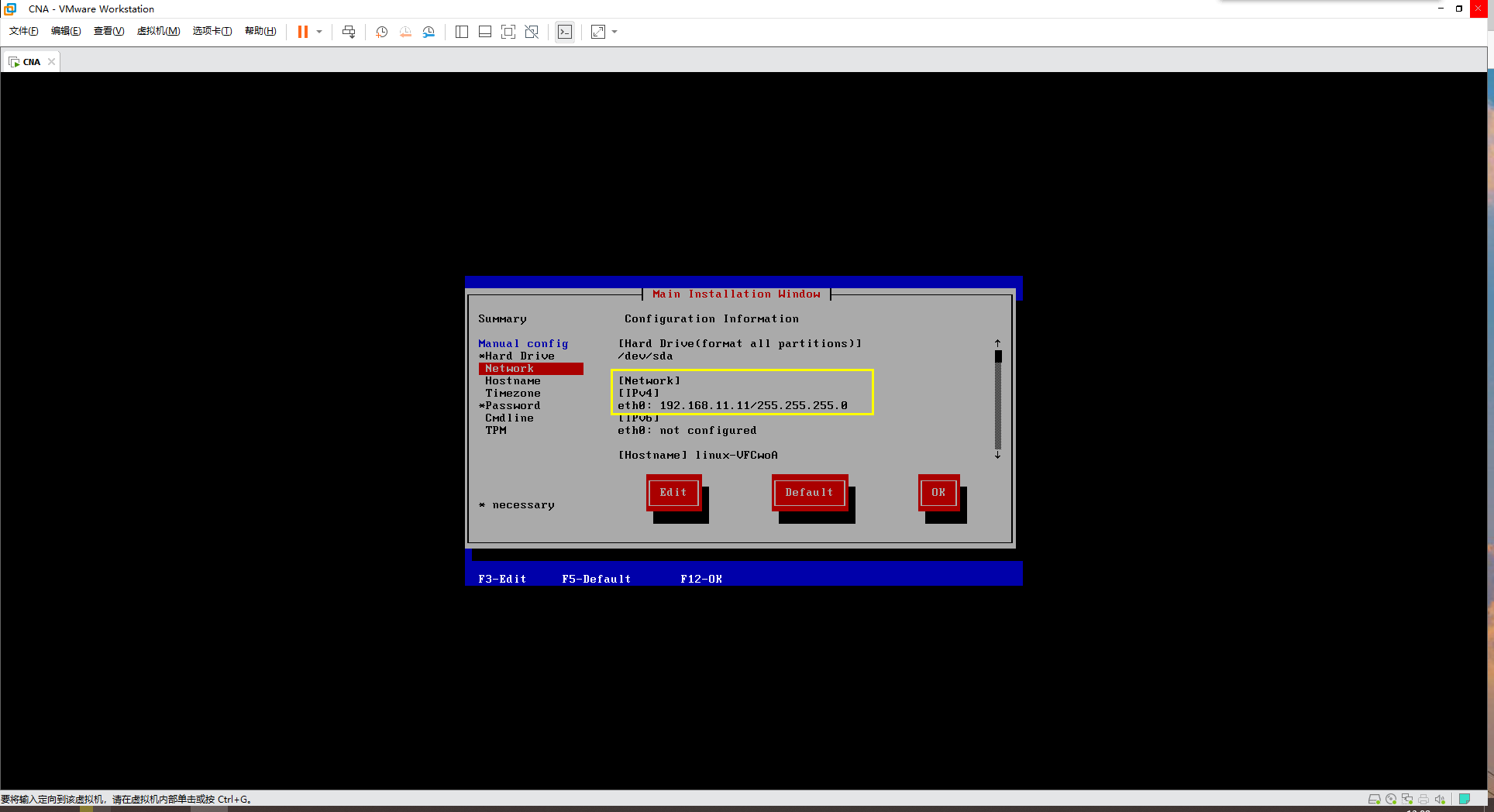
Task: Click the hard disk status bar icon
Action: click(x=1375, y=799)
